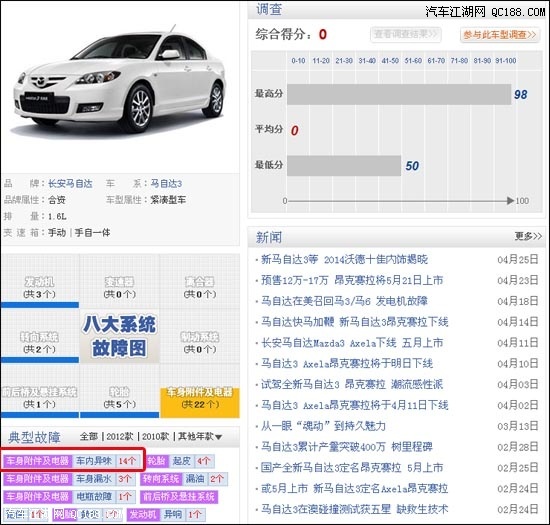Open the 转向系统 fault tile
This screenshot has width=550, height=525.
tap(40, 338)
